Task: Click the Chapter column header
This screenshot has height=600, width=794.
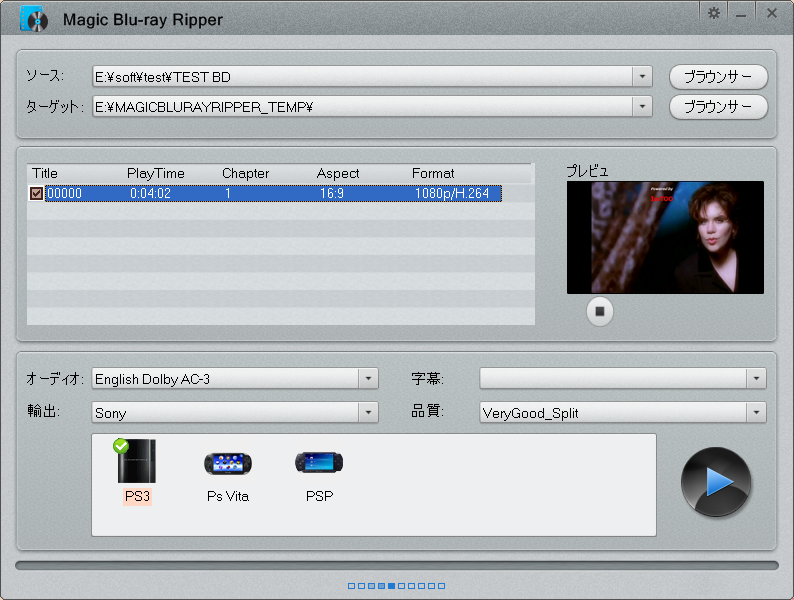Action: tap(246, 173)
